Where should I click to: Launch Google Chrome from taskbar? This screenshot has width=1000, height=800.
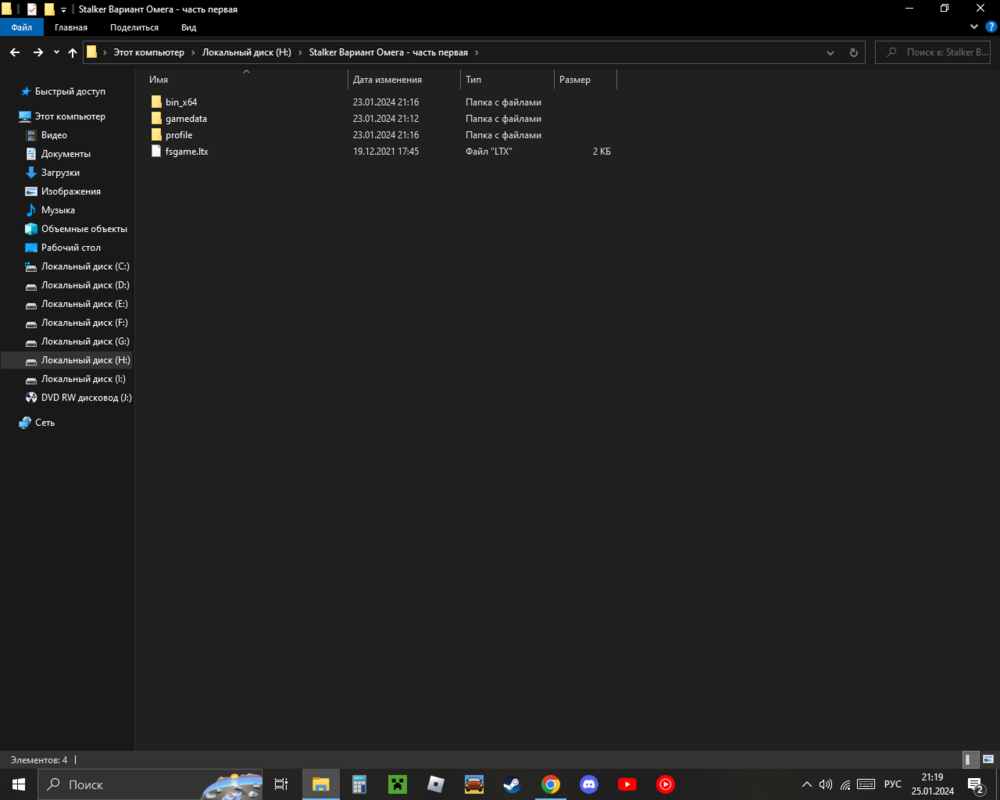550,784
